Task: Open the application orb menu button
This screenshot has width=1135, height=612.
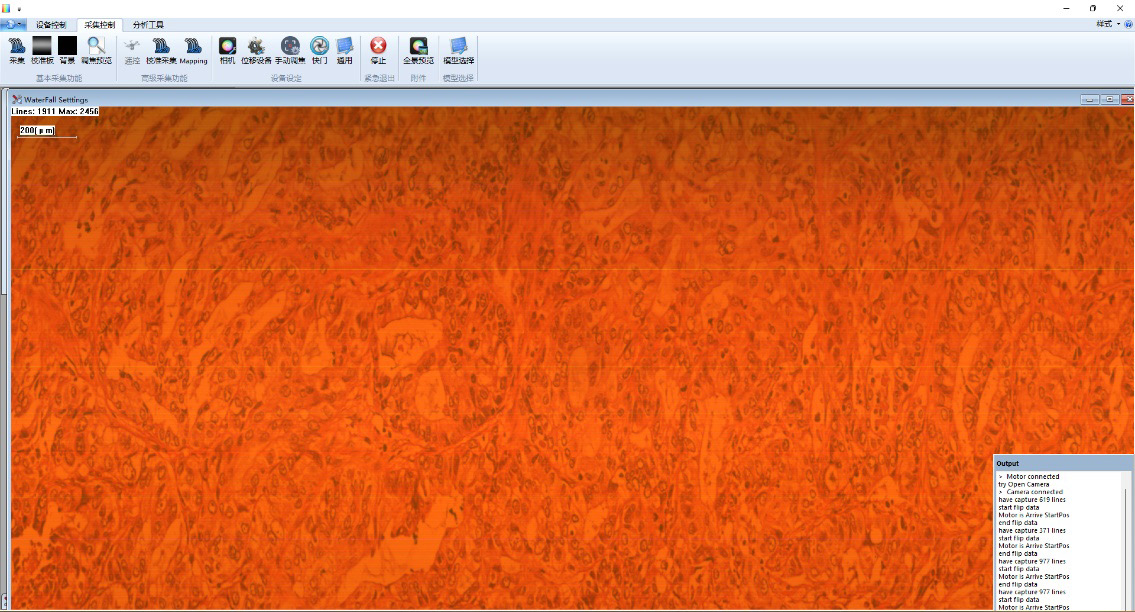Action: [14, 24]
